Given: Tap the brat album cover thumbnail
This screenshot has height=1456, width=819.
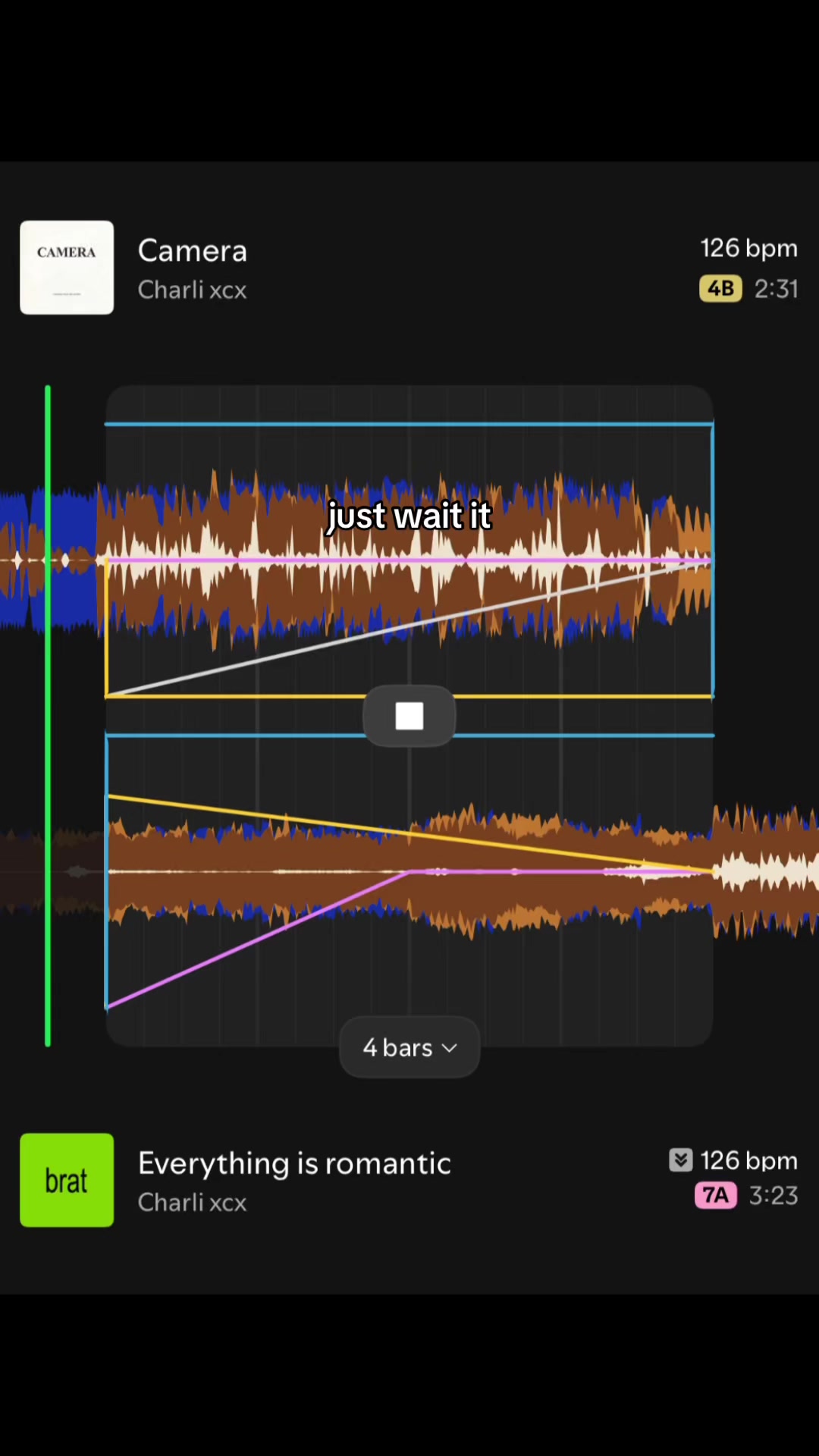Looking at the screenshot, I should (x=67, y=1180).
